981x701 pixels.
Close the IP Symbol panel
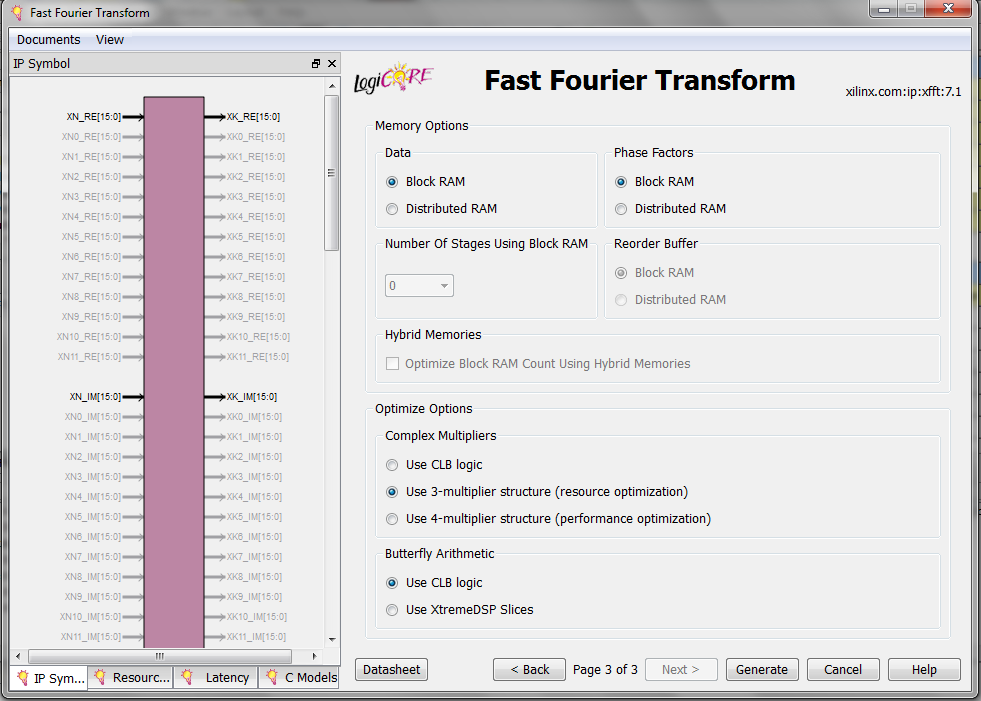pos(332,64)
